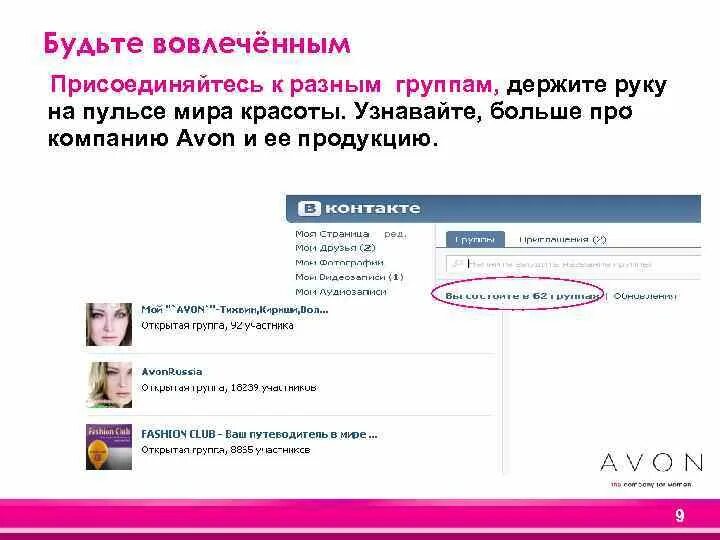Image resolution: width=720 pixels, height=540 pixels.
Task: Click the ВКонтакте logo in header
Action: (x=359, y=208)
